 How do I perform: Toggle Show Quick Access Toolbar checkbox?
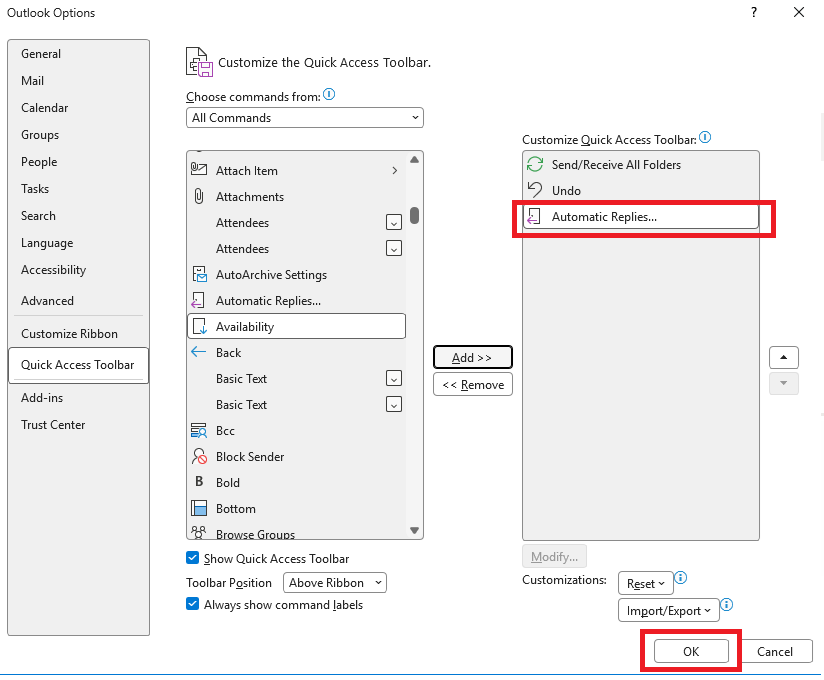click(192, 558)
